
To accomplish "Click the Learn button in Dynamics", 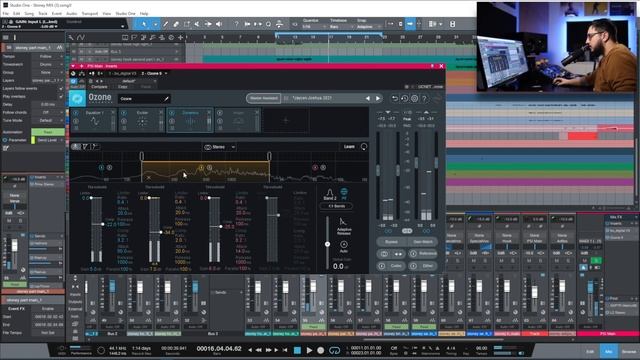I will [349, 147].
